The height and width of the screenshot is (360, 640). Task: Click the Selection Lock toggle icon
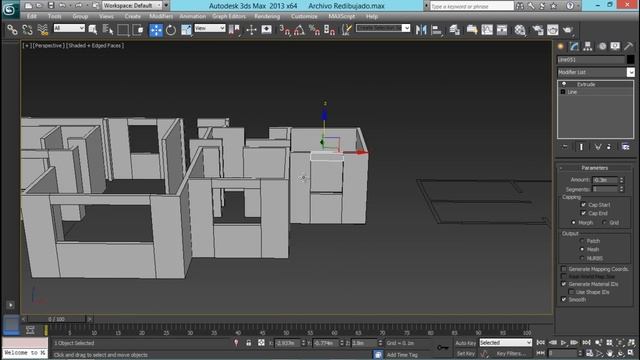[x=249, y=343]
